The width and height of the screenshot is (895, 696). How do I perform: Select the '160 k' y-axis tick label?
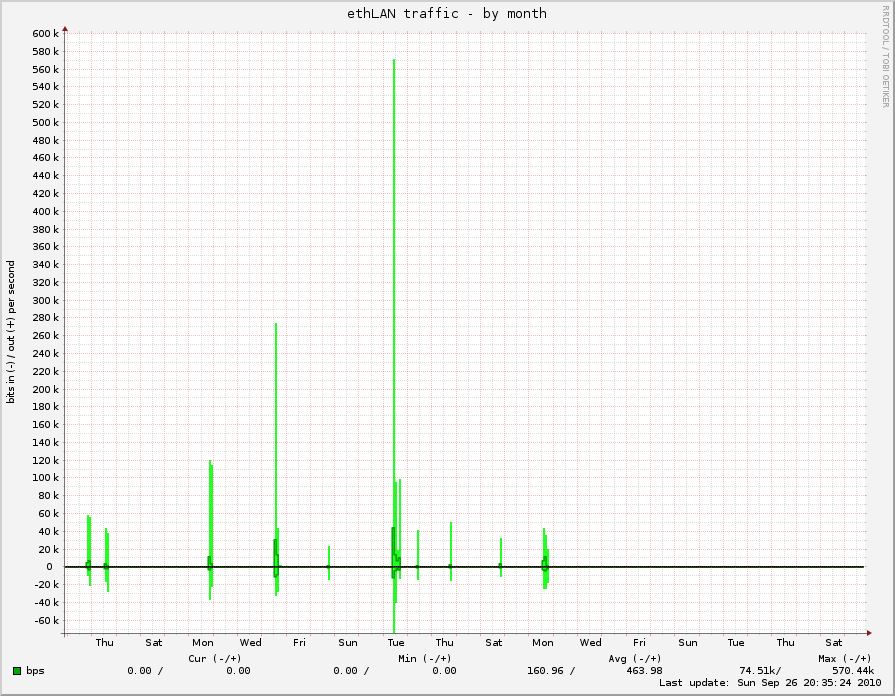[46, 425]
